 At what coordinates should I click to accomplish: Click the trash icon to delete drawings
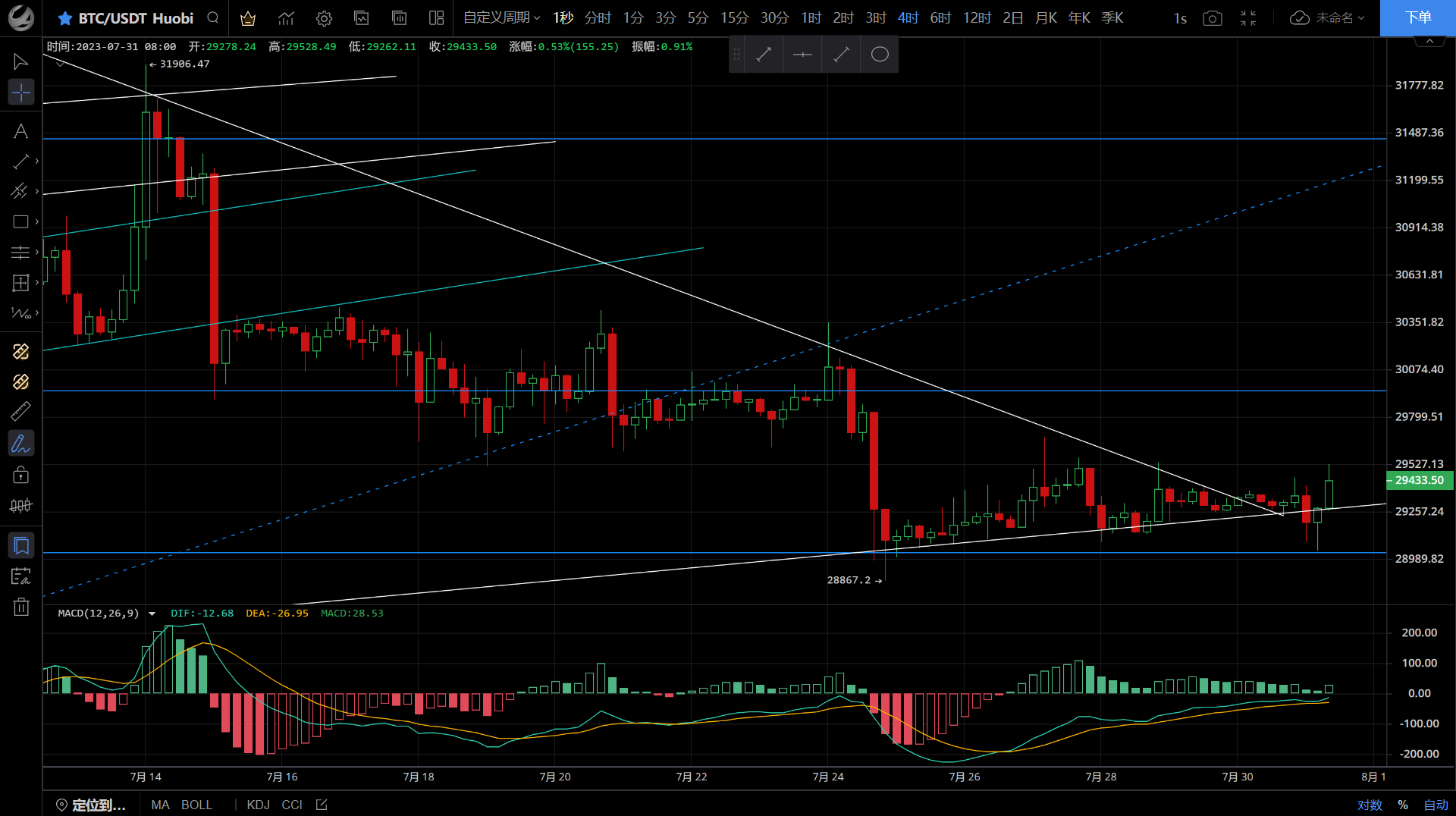(x=20, y=607)
